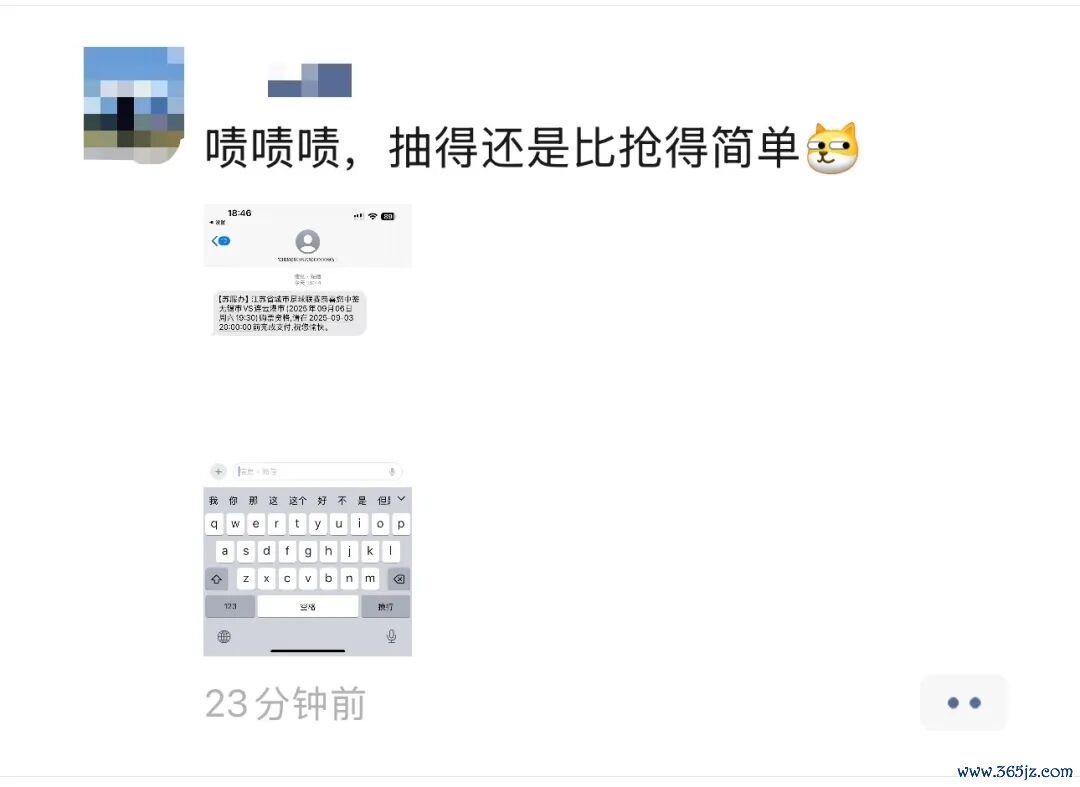The height and width of the screenshot is (787, 1080).
Task: Tap the globe language-switch key
Action: pyautogui.click(x=224, y=637)
